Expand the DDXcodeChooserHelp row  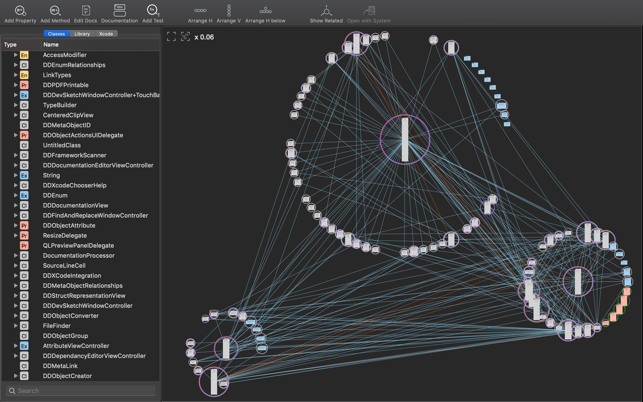tap(16, 185)
